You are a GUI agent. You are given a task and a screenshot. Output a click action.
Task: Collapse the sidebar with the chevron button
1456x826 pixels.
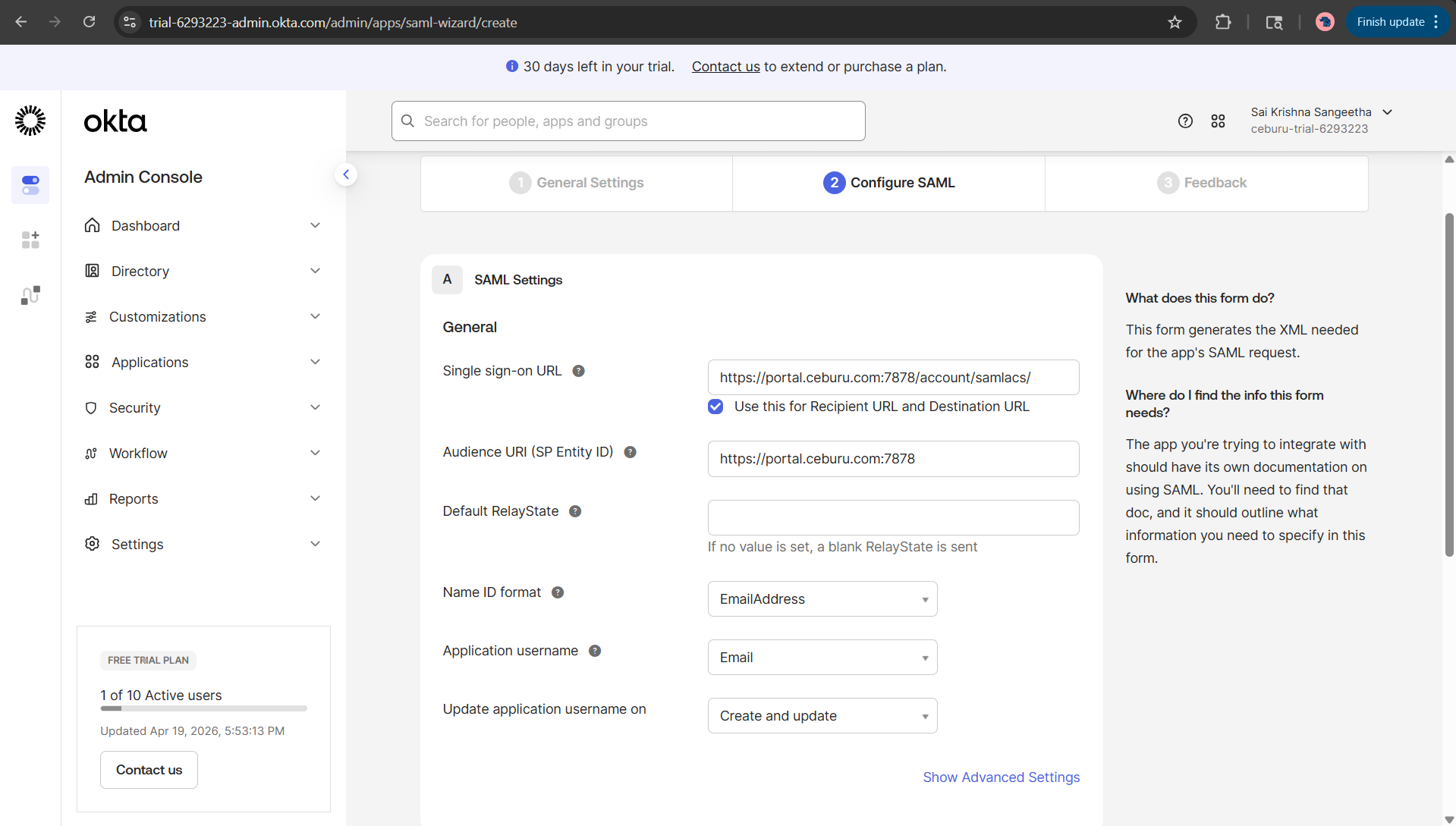click(346, 174)
